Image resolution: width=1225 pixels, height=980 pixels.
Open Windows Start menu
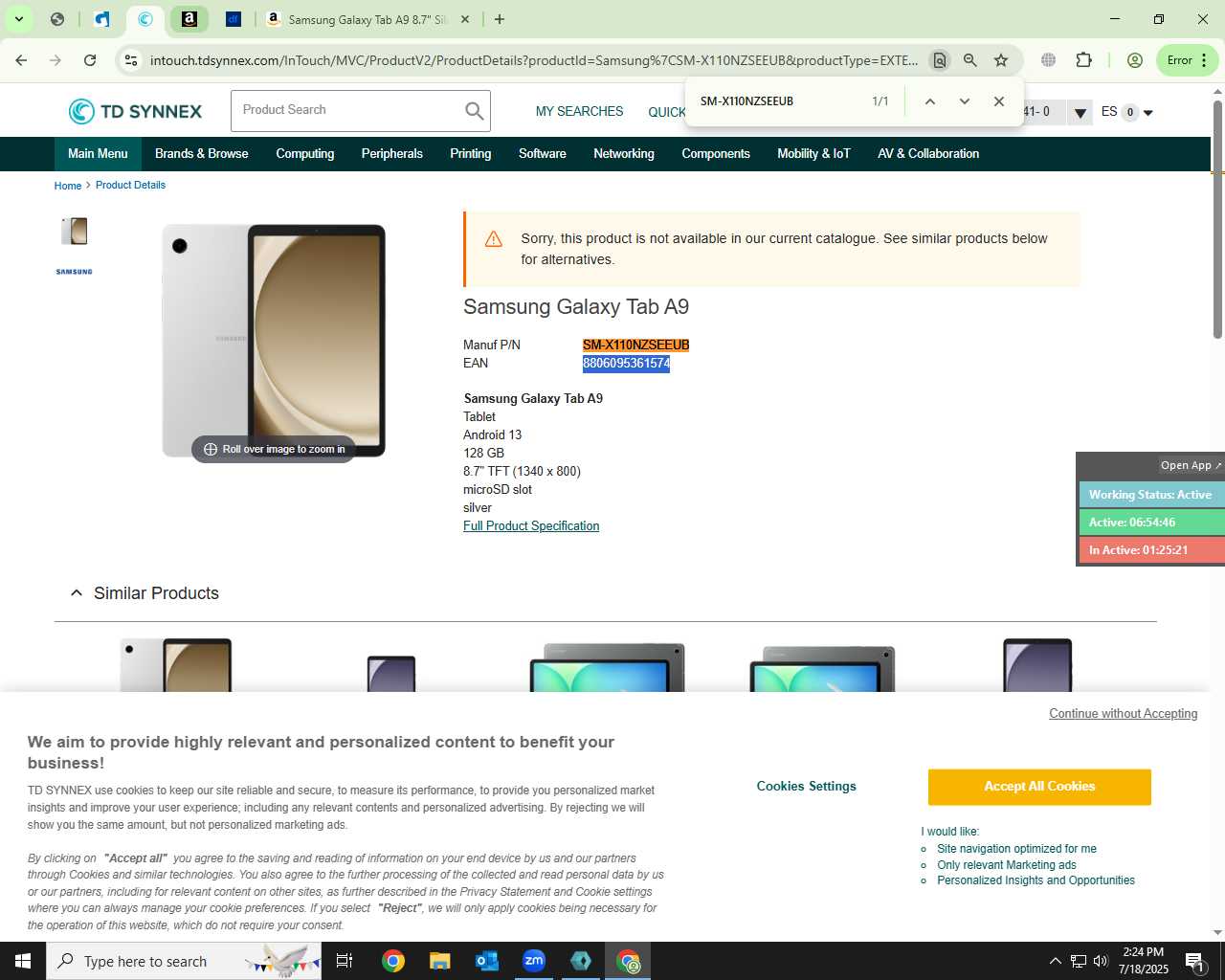23,961
